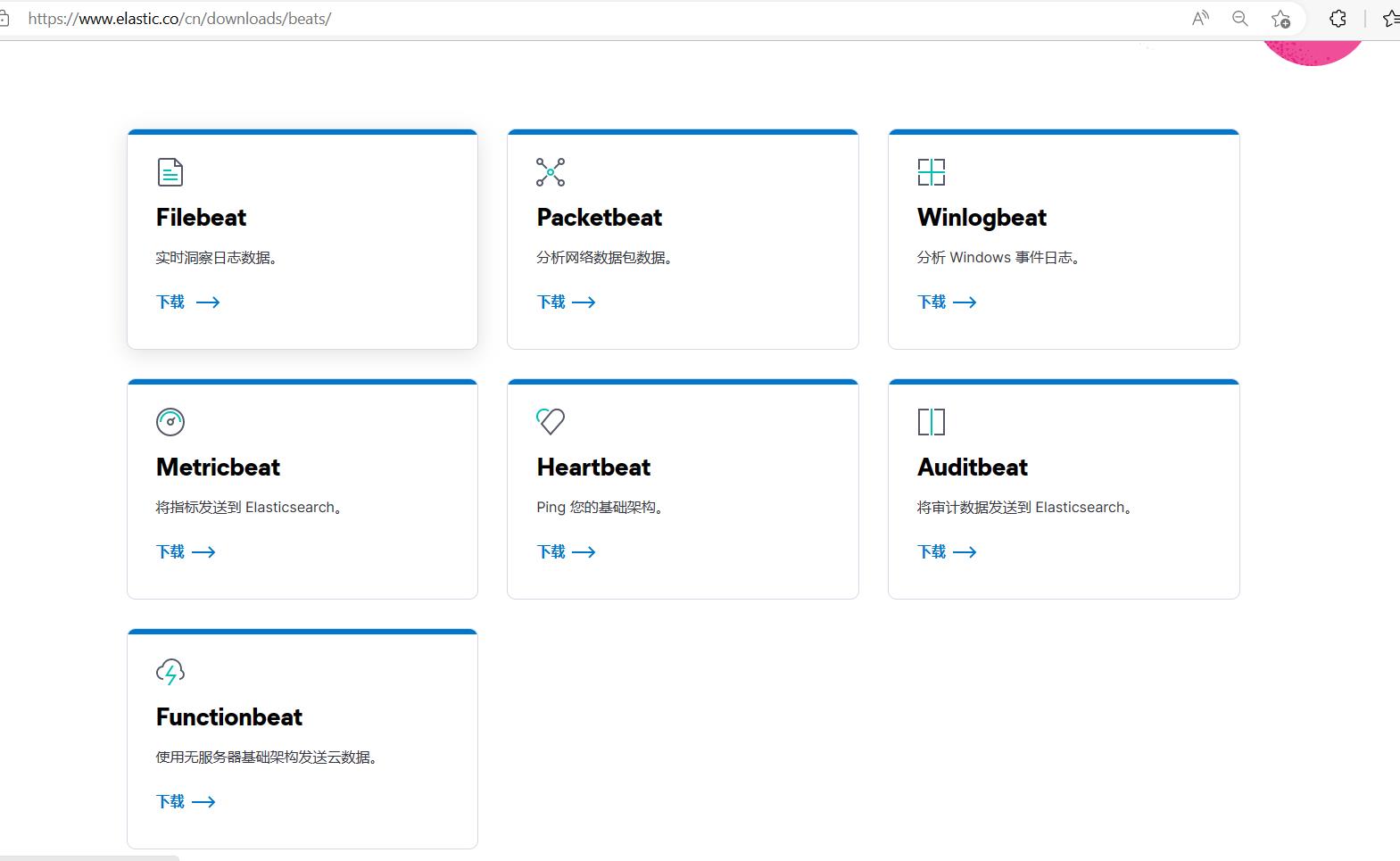1400x861 pixels.
Task: Open the favorites list icon
Action: click(1391, 18)
